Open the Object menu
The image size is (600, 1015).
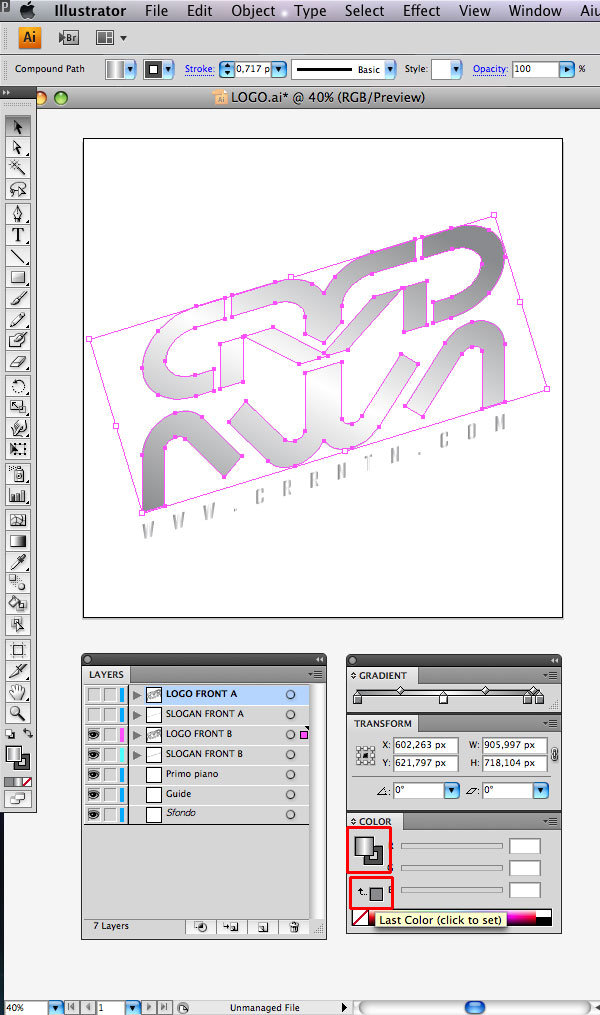coord(253,11)
